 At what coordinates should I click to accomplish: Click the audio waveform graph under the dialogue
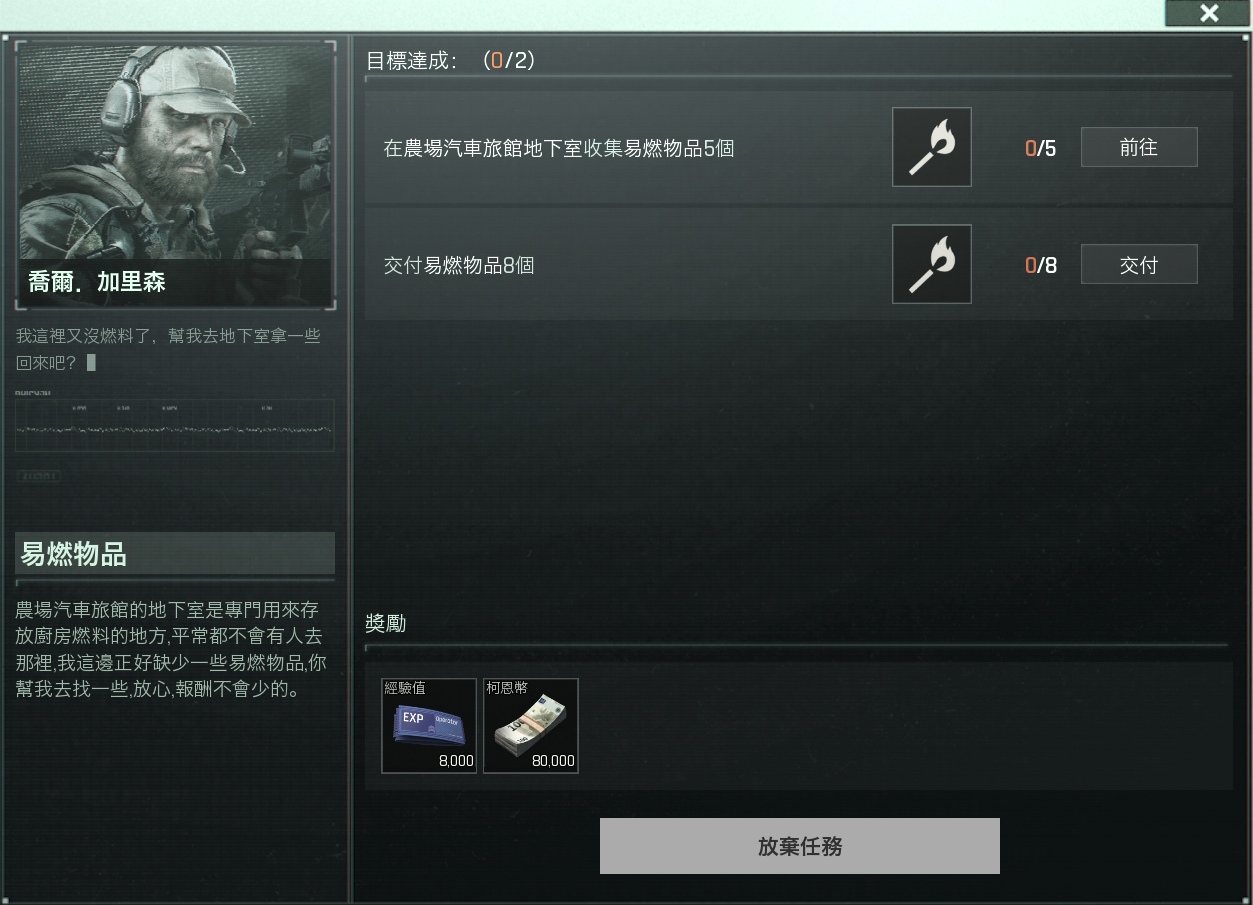tap(175, 426)
